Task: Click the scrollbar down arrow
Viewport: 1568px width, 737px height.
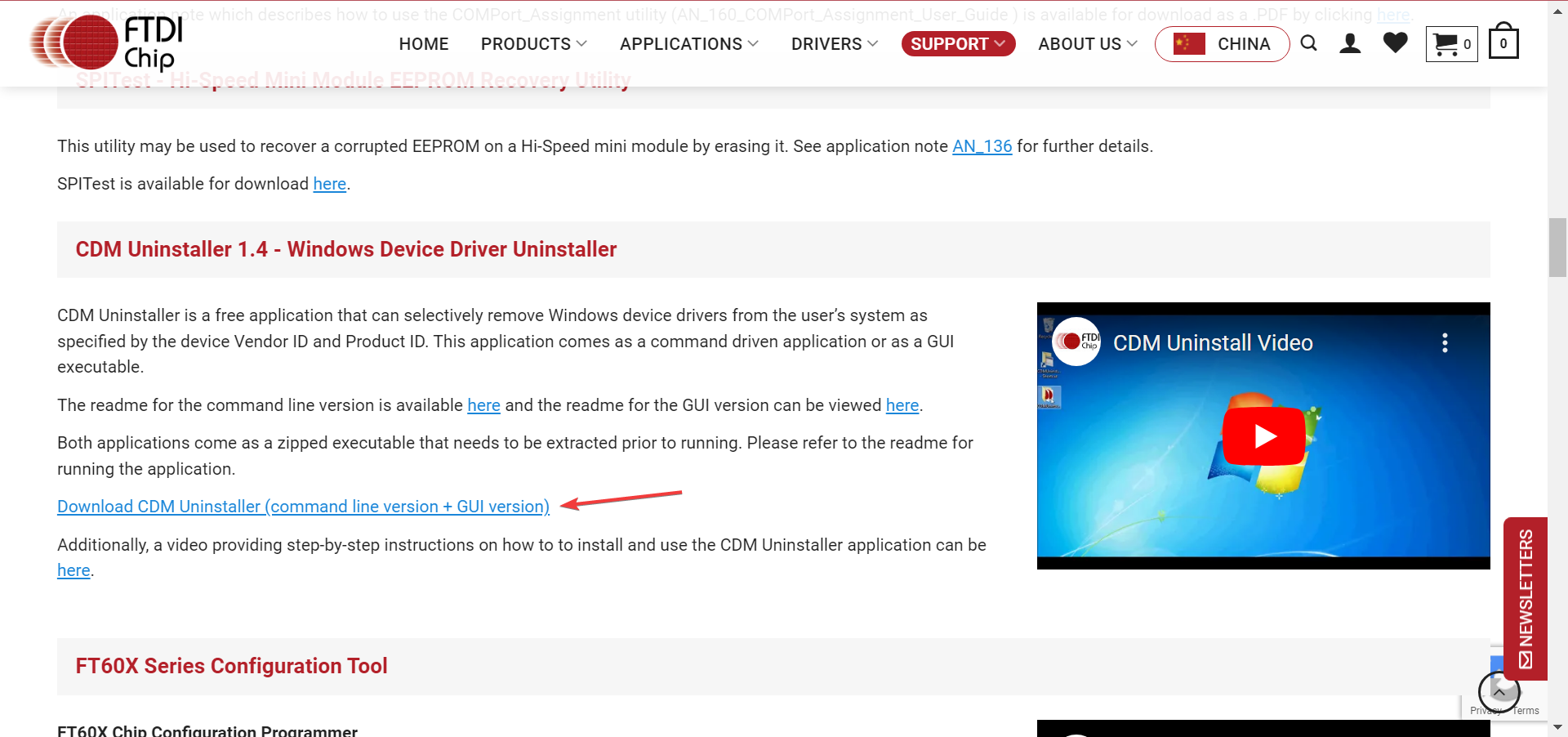Action: click(x=1557, y=727)
